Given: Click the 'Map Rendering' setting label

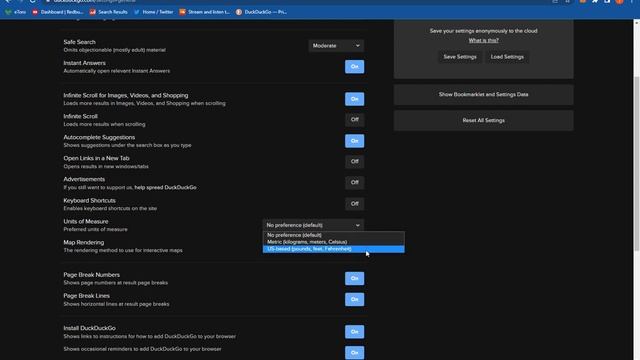Looking at the screenshot, I should [x=83, y=242].
